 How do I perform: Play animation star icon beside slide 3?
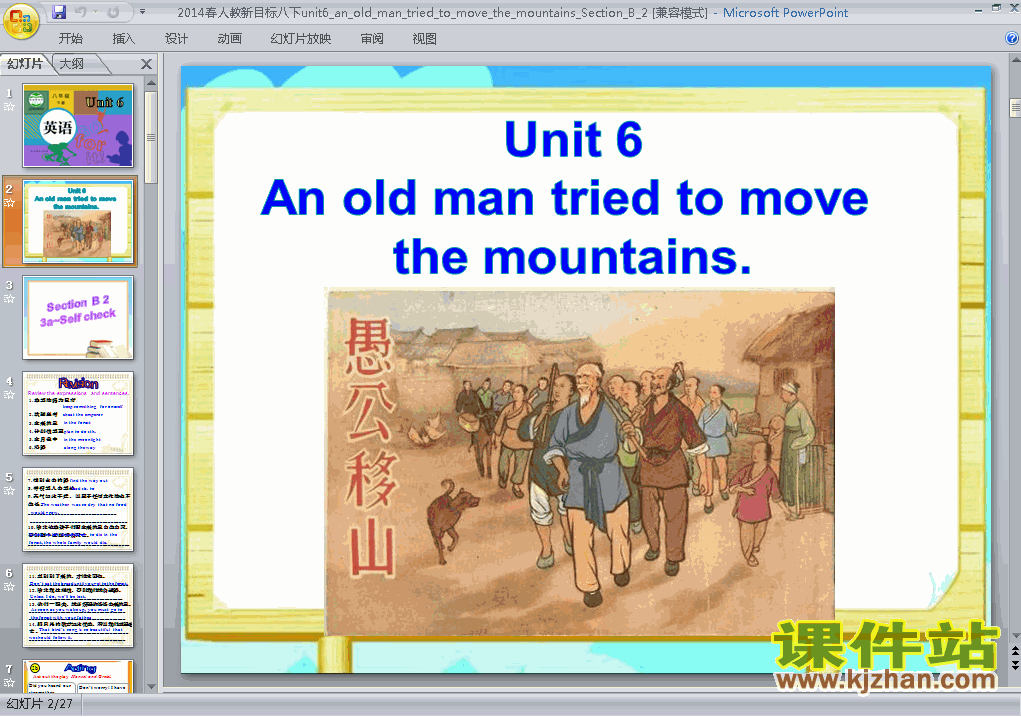(9, 299)
